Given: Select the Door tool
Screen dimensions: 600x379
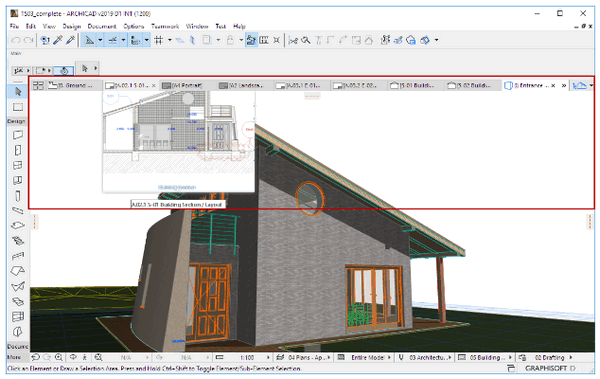Looking at the screenshot, I should point(18,150).
